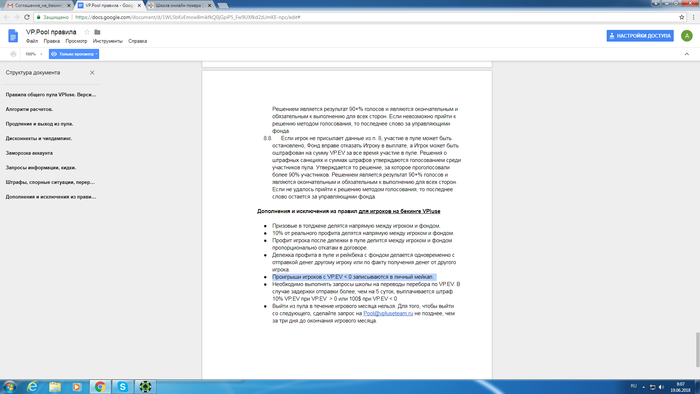Open a new browser tab

tap(223, 5)
